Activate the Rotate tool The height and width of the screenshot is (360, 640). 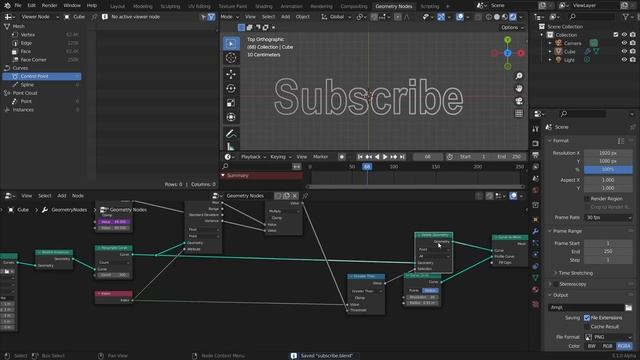pos(231,89)
